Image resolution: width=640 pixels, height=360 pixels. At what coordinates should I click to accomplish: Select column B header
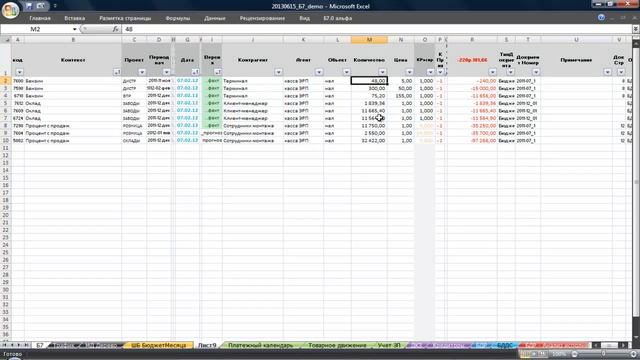click(73, 40)
